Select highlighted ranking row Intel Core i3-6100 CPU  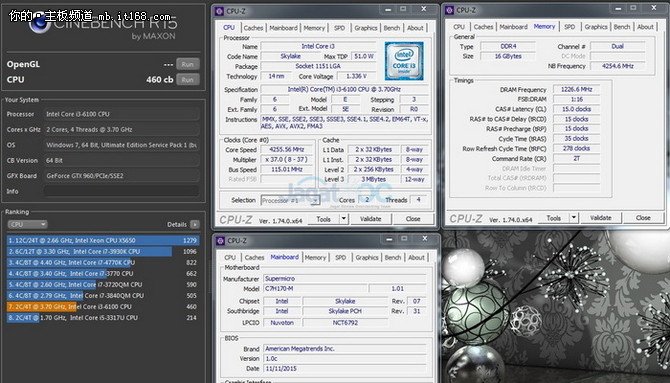(x=103, y=306)
